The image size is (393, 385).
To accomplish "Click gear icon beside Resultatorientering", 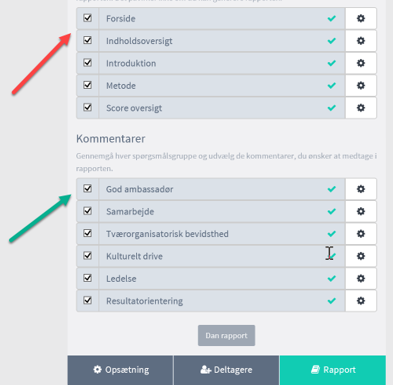I will pyautogui.click(x=361, y=301).
